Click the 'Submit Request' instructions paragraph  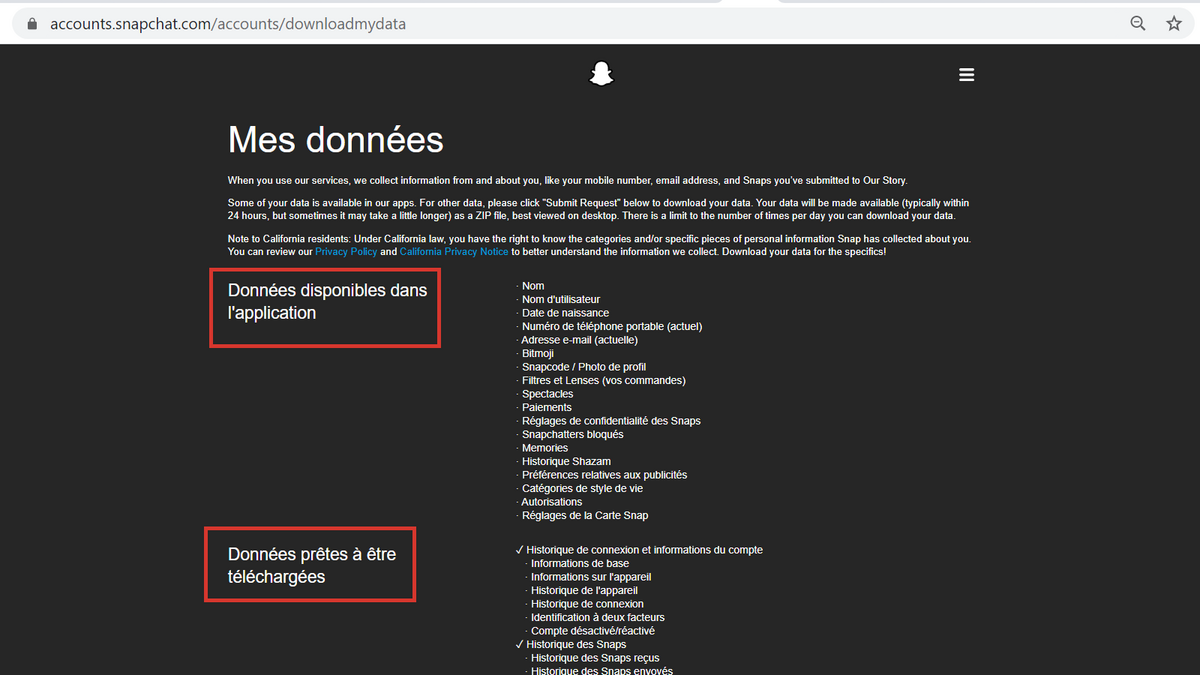pos(598,209)
